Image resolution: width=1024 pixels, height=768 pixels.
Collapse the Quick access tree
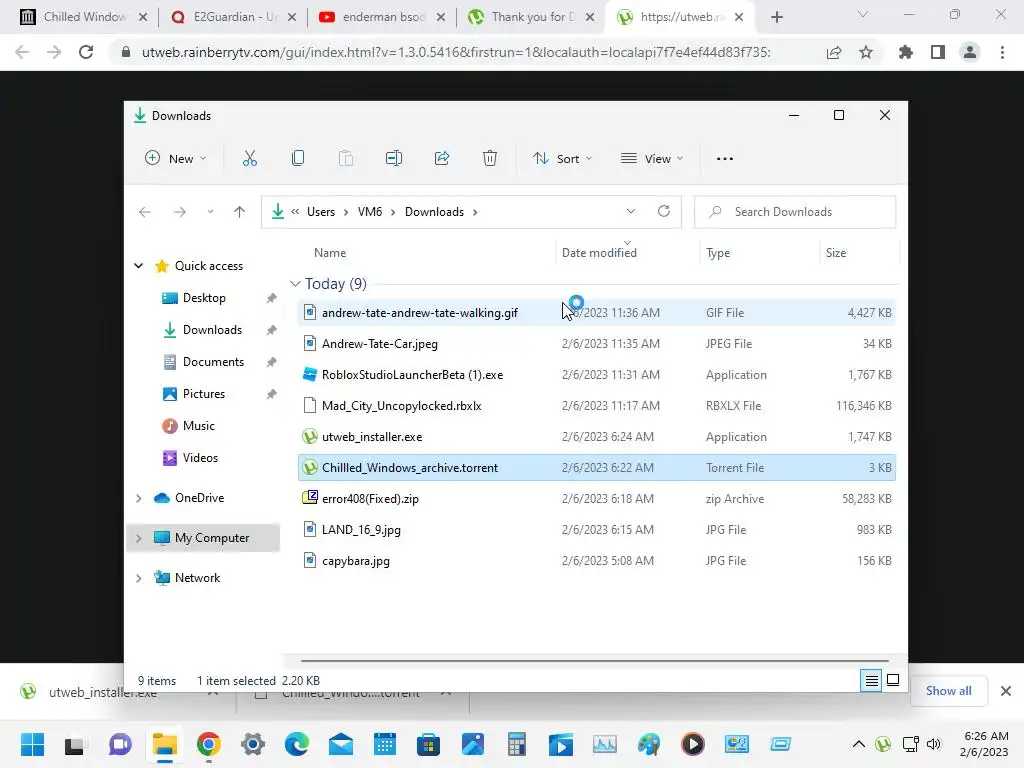[x=138, y=266]
